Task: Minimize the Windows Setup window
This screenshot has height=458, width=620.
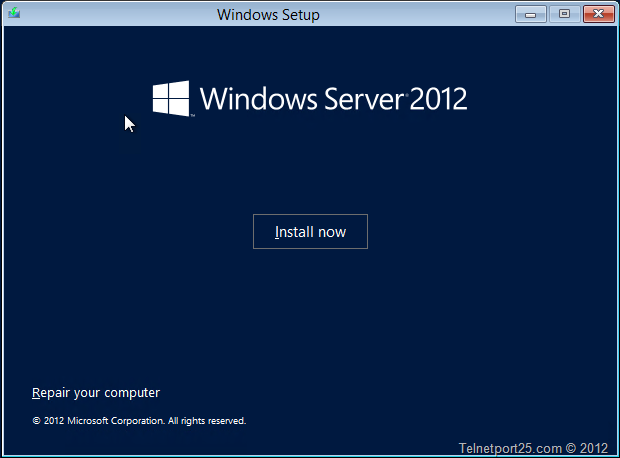Action: coord(531,14)
